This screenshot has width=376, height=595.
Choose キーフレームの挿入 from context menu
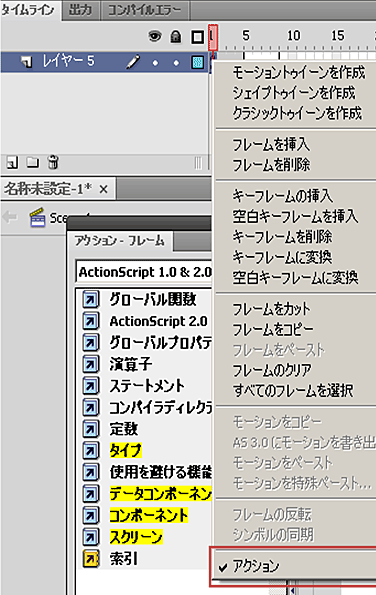[x=283, y=196]
